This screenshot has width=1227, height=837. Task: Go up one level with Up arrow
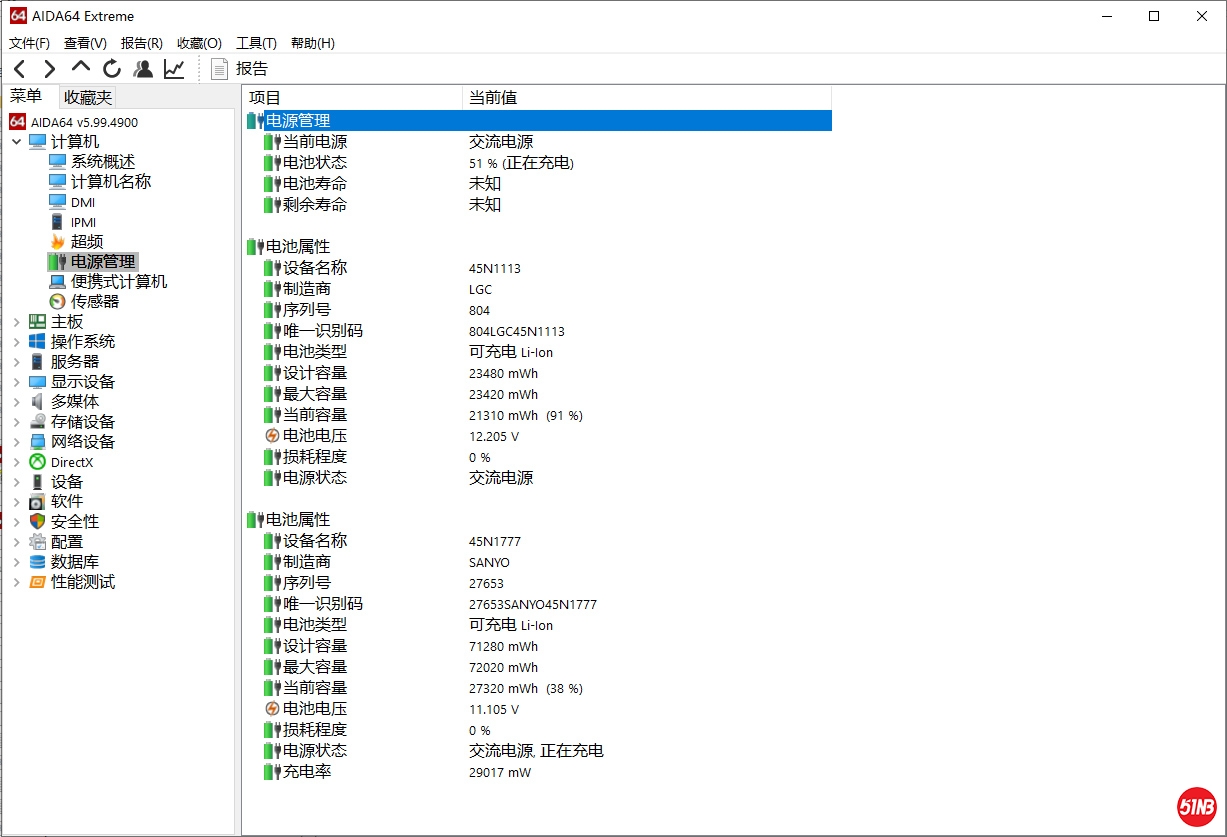click(81, 68)
